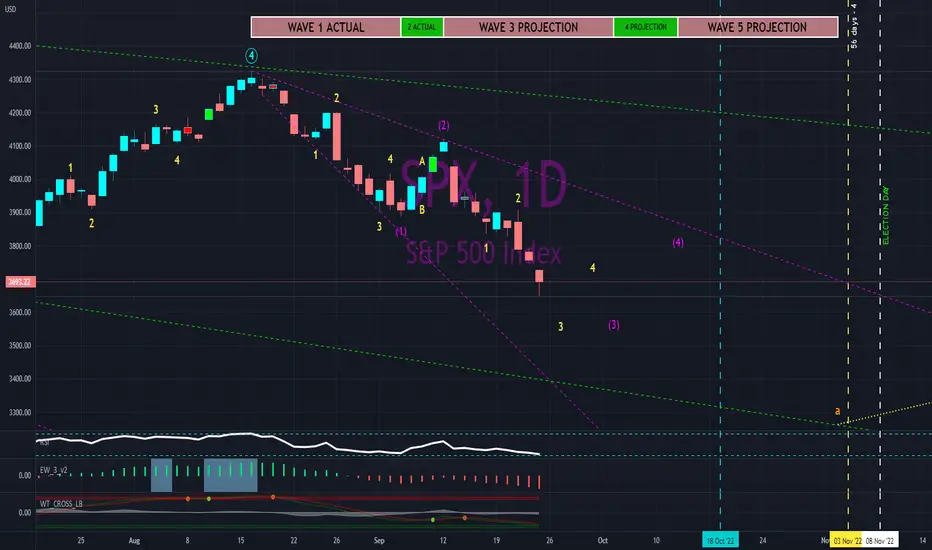Click the Oct label on time axis
Viewport: 932px width, 550px height.
click(x=603, y=540)
